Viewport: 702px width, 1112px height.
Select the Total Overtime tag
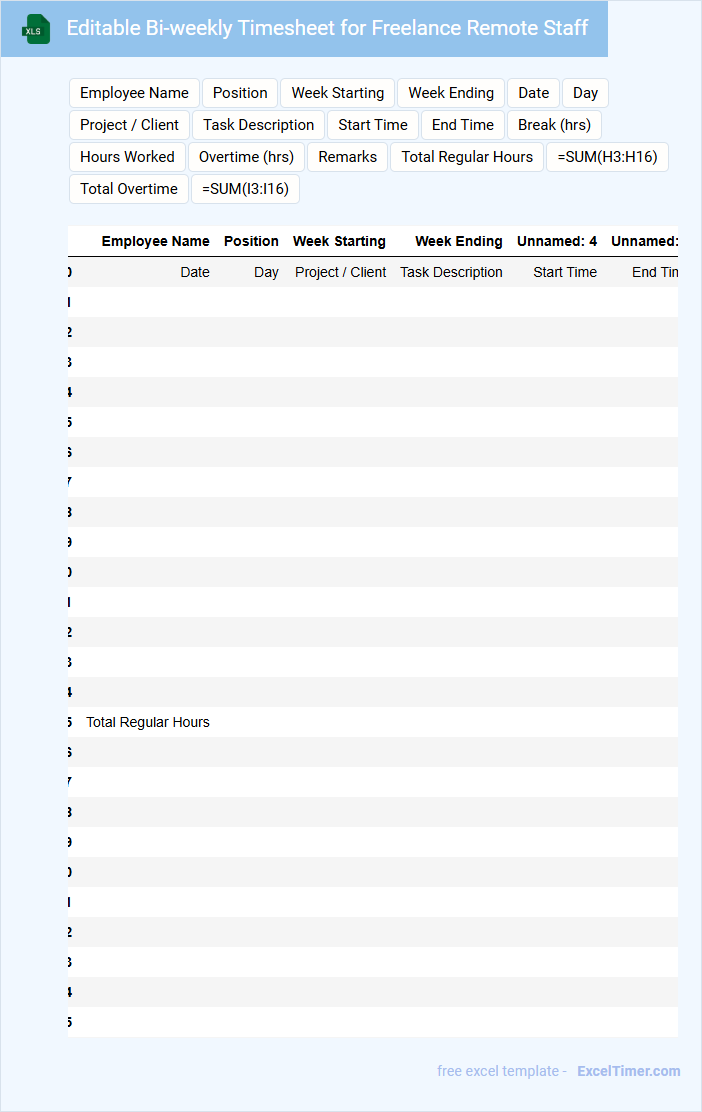(x=128, y=189)
